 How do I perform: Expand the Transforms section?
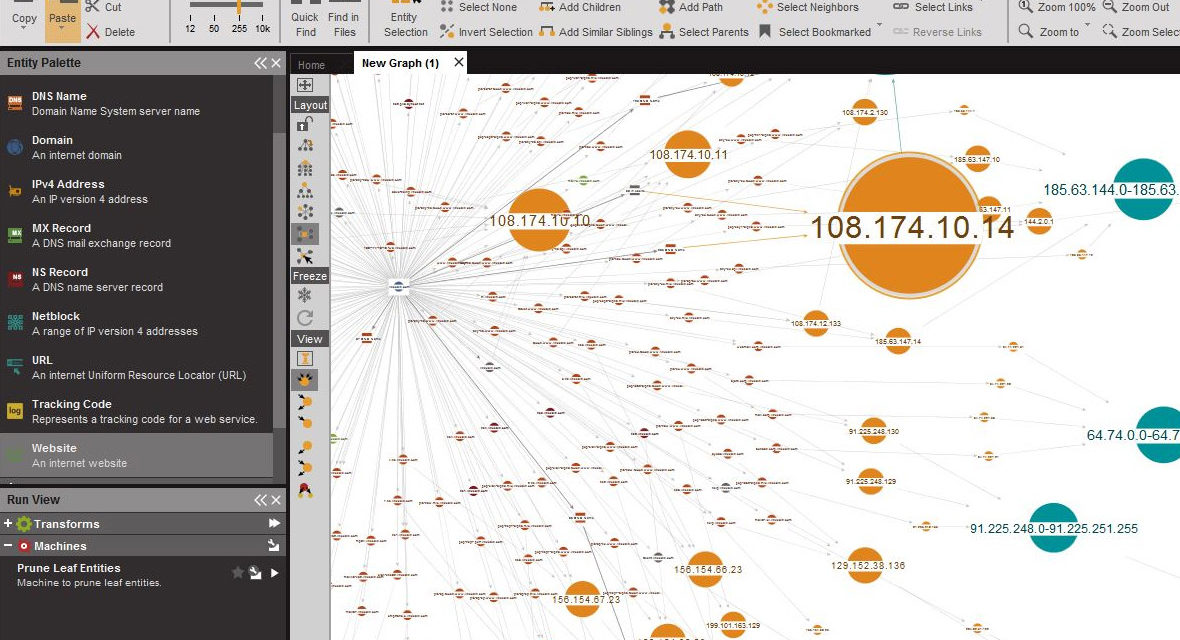point(8,524)
